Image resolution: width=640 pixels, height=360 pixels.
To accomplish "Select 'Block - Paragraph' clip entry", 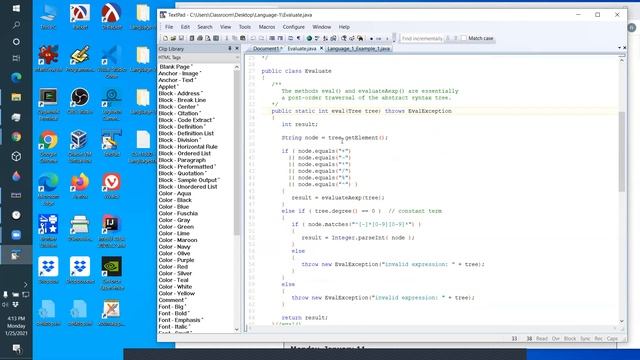I will (182, 160).
